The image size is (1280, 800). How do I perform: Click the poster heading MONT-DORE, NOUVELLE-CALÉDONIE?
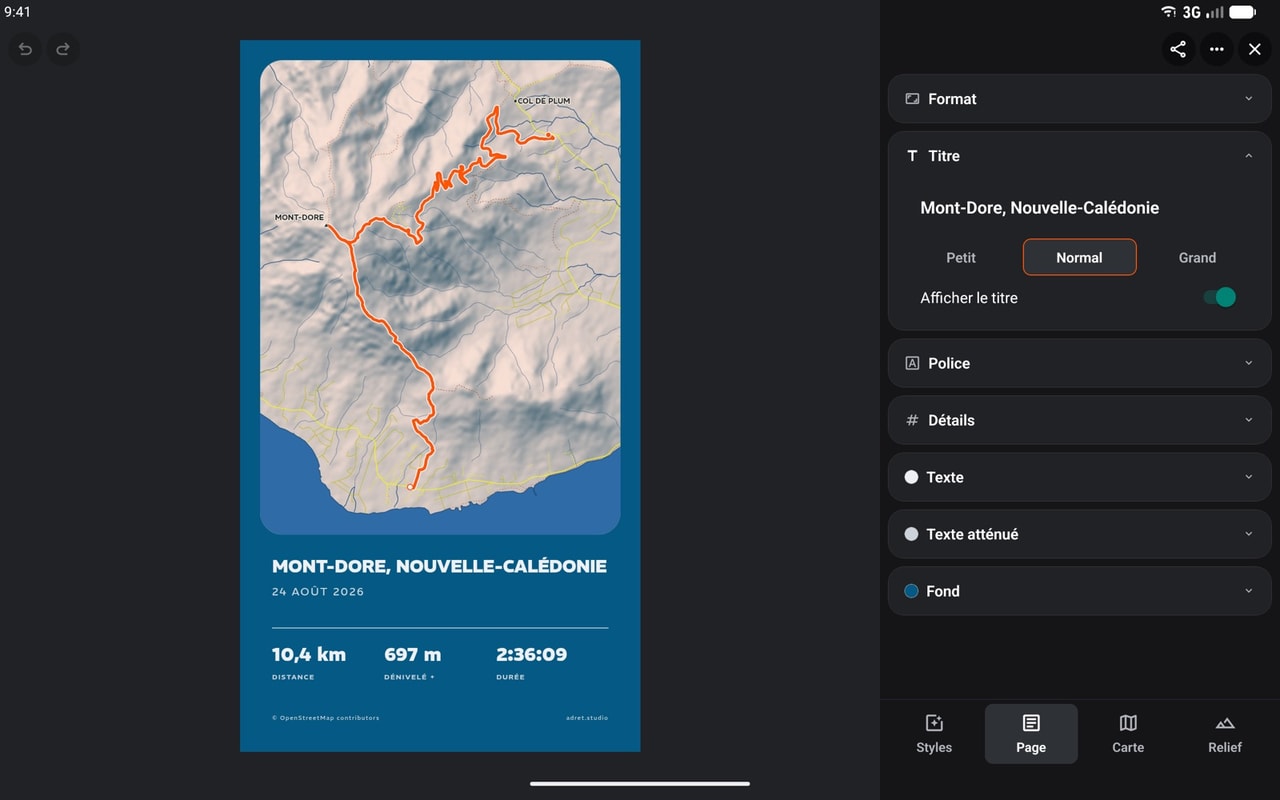pyautogui.click(x=439, y=566)
